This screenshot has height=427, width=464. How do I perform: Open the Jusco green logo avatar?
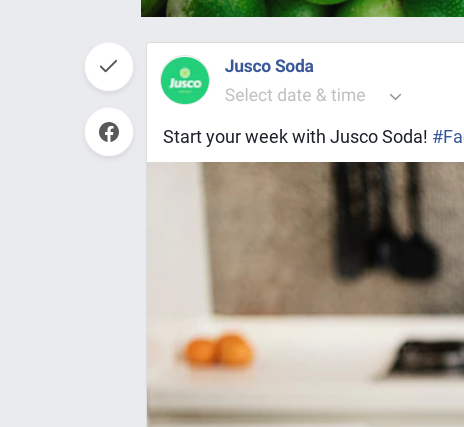(185, 81)
